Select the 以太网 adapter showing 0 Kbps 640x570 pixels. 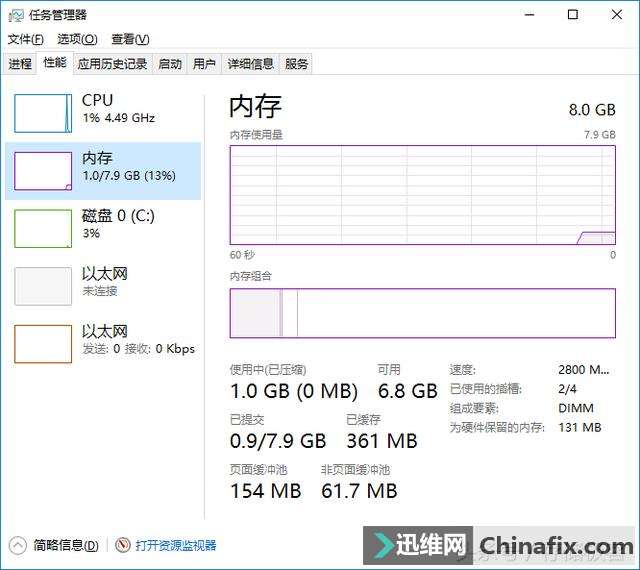pos(103,344)
